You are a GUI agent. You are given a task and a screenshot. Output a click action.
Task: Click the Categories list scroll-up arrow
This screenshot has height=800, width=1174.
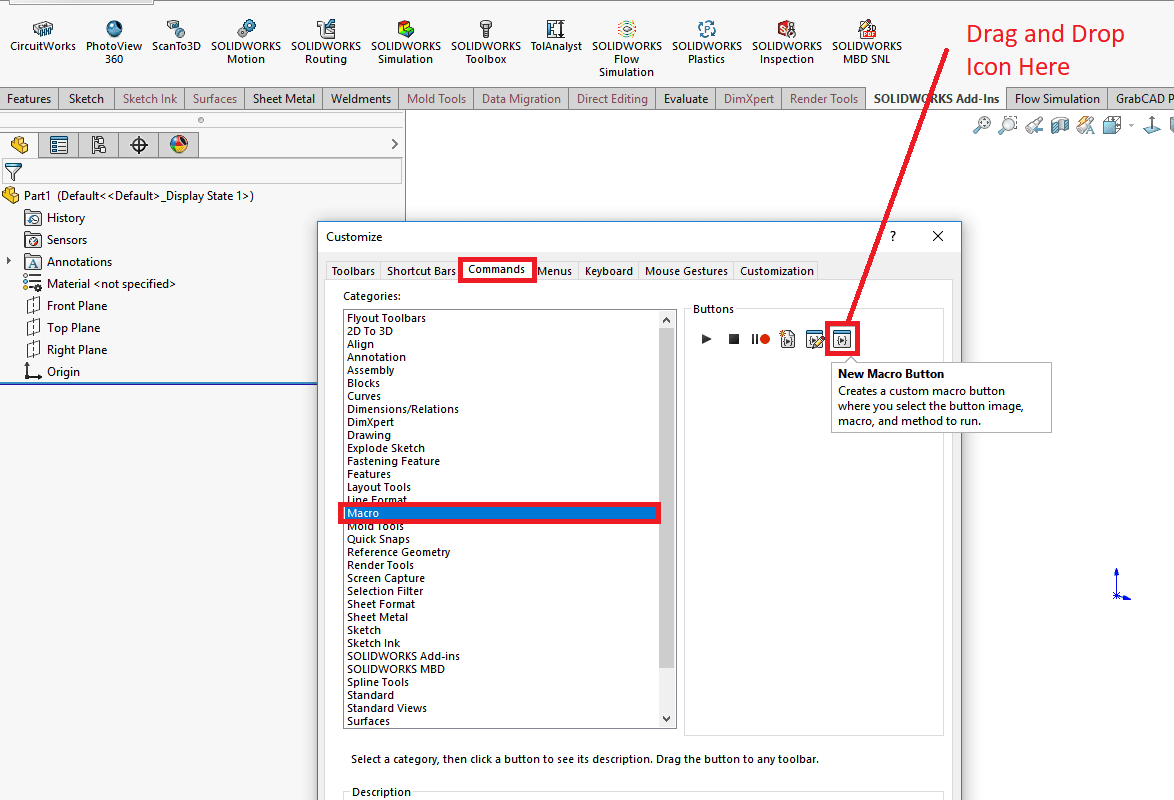(666, 320)
